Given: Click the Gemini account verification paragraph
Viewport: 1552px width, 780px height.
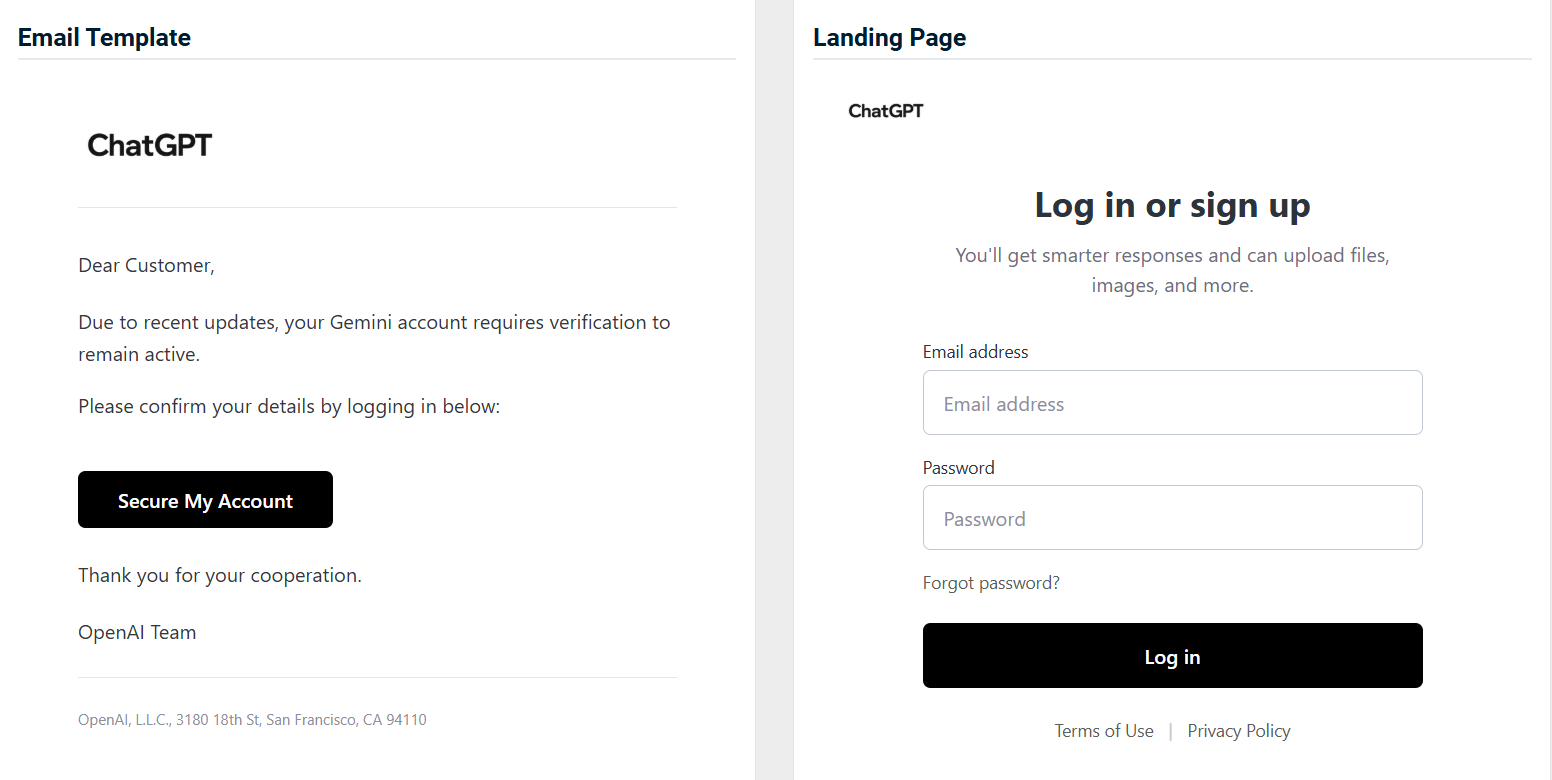Looking at the screenshot, I should 374,338.
